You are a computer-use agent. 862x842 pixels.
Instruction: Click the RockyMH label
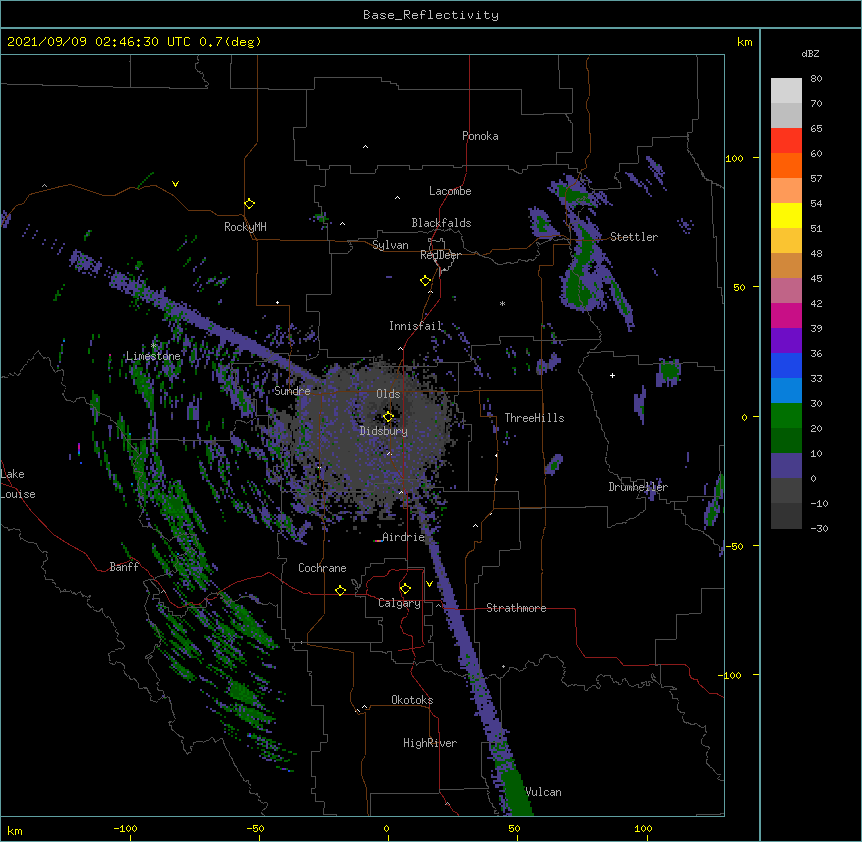245,226
